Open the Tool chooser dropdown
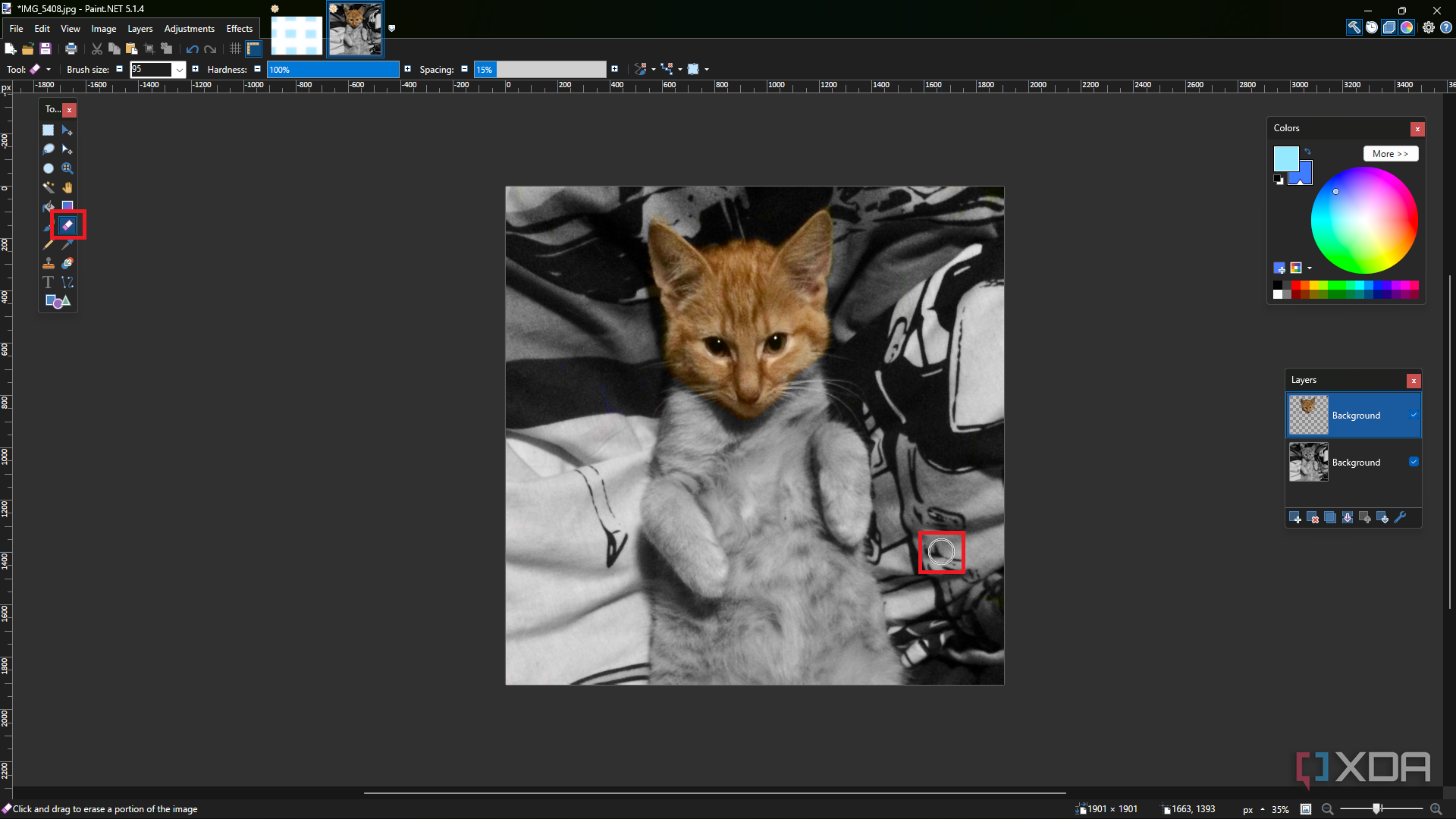 point(49,70)
